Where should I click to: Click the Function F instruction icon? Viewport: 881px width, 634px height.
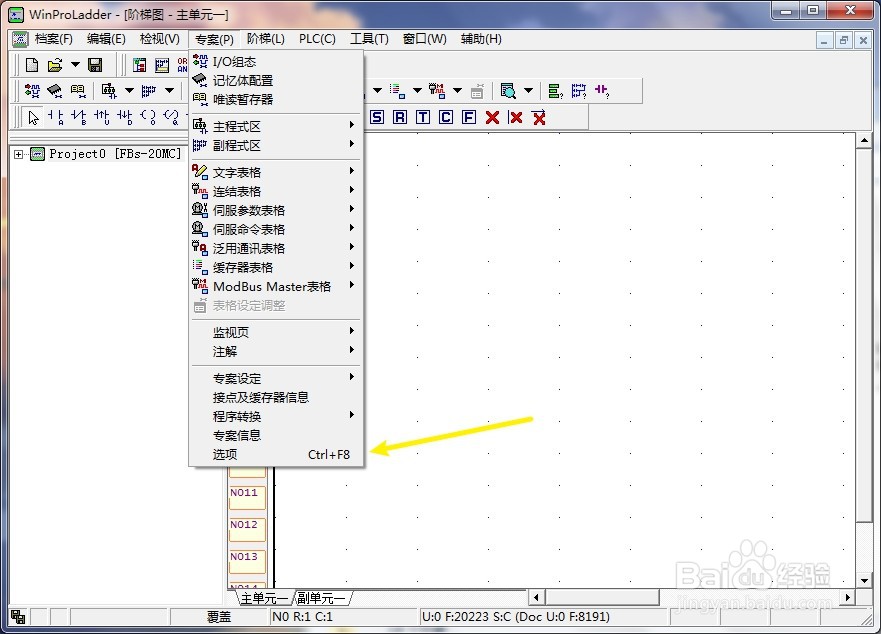pos(469,117)
